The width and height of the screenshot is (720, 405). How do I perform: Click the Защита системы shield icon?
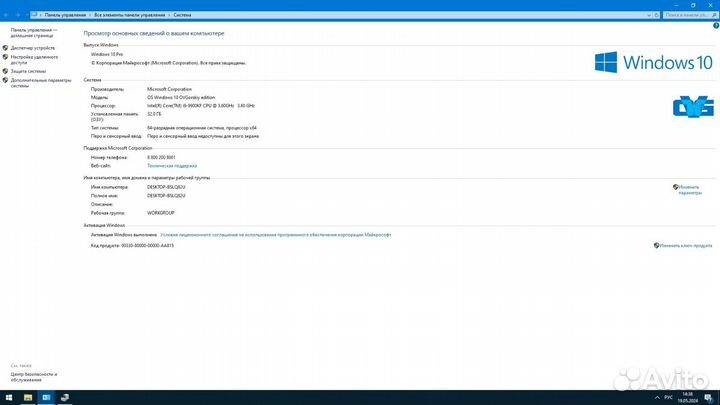[x=5, y=71]
